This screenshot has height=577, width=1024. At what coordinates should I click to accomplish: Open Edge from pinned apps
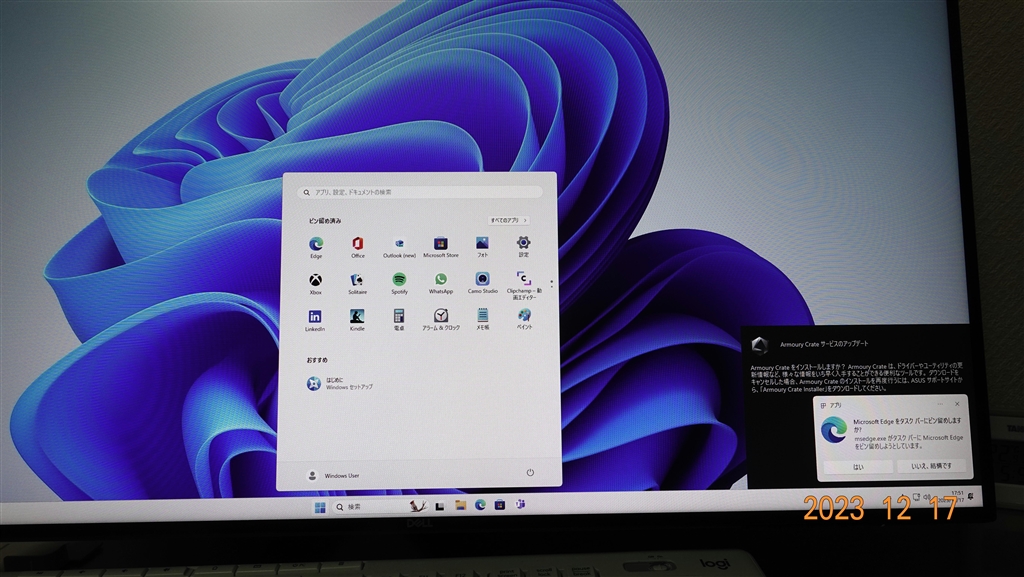(316, 247)
